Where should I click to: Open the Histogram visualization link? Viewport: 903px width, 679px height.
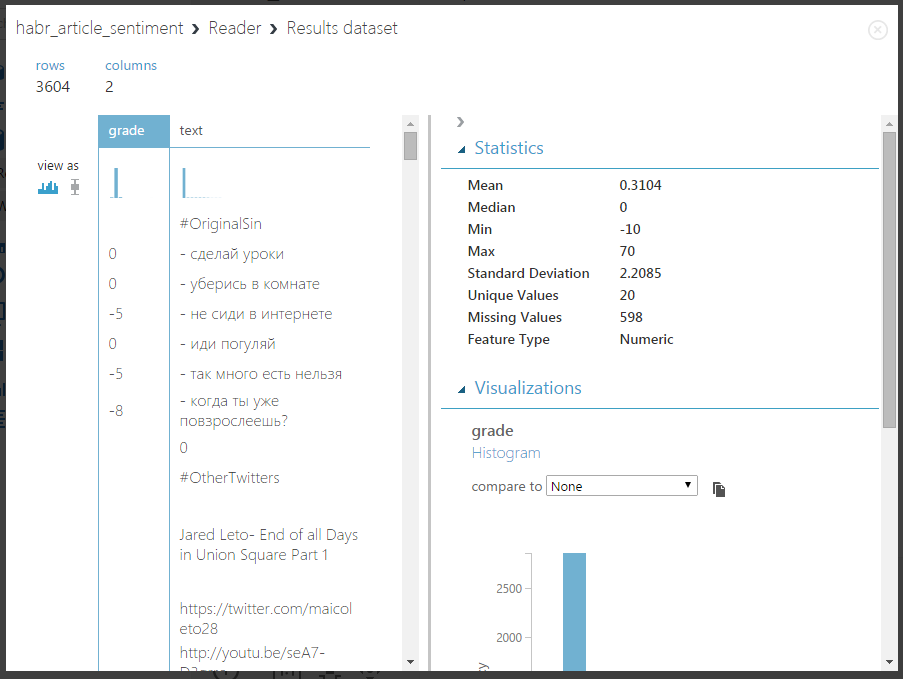506,453
